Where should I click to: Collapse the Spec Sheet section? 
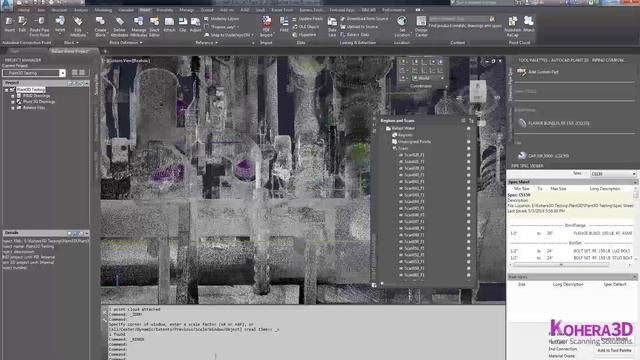[x=635, y=182]
